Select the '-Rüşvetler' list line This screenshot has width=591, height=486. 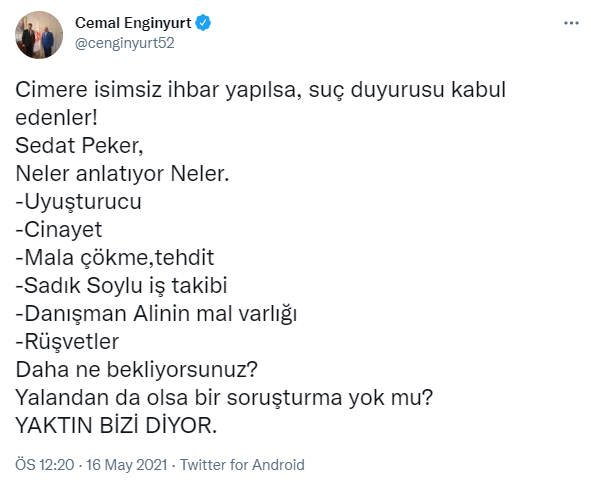tap(67, 342)
